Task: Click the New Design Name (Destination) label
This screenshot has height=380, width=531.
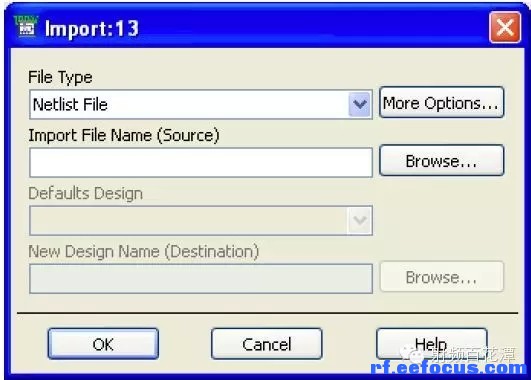Action: (144, 252)
